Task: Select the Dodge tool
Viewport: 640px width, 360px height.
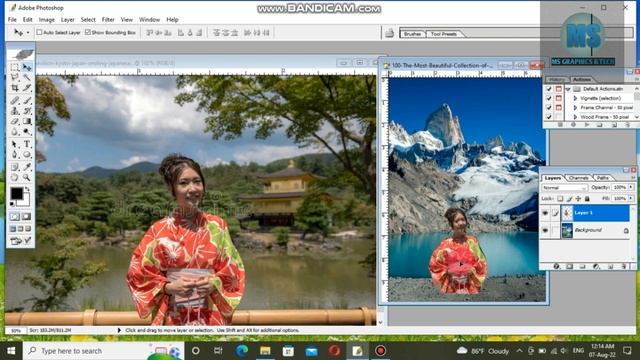Action: click(27, 132)
